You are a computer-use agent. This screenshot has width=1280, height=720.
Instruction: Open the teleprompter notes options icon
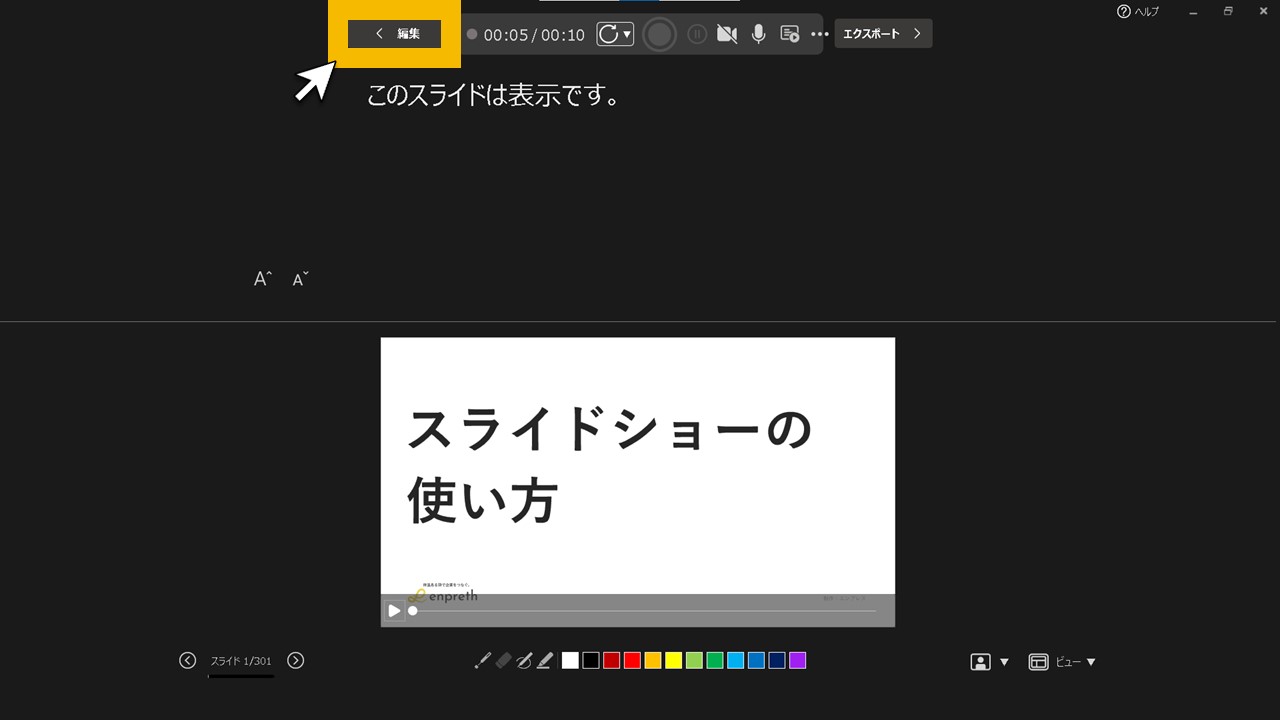point(789,33)
